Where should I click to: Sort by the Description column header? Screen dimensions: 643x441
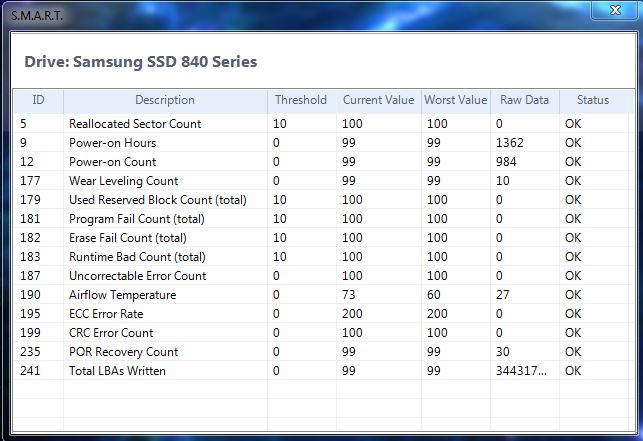[x=165, y=101]
